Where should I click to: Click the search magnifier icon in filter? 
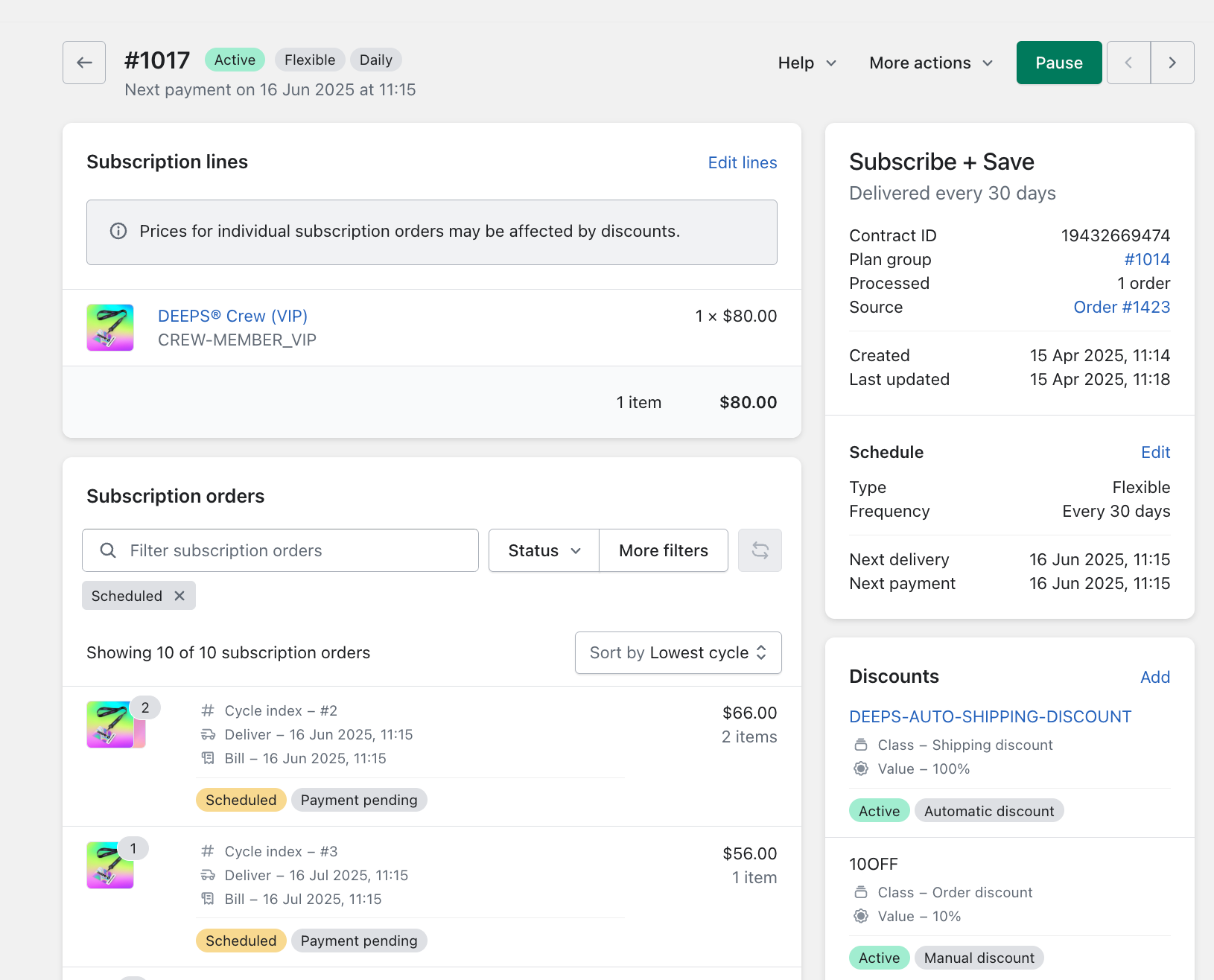(x=108, y=550)
